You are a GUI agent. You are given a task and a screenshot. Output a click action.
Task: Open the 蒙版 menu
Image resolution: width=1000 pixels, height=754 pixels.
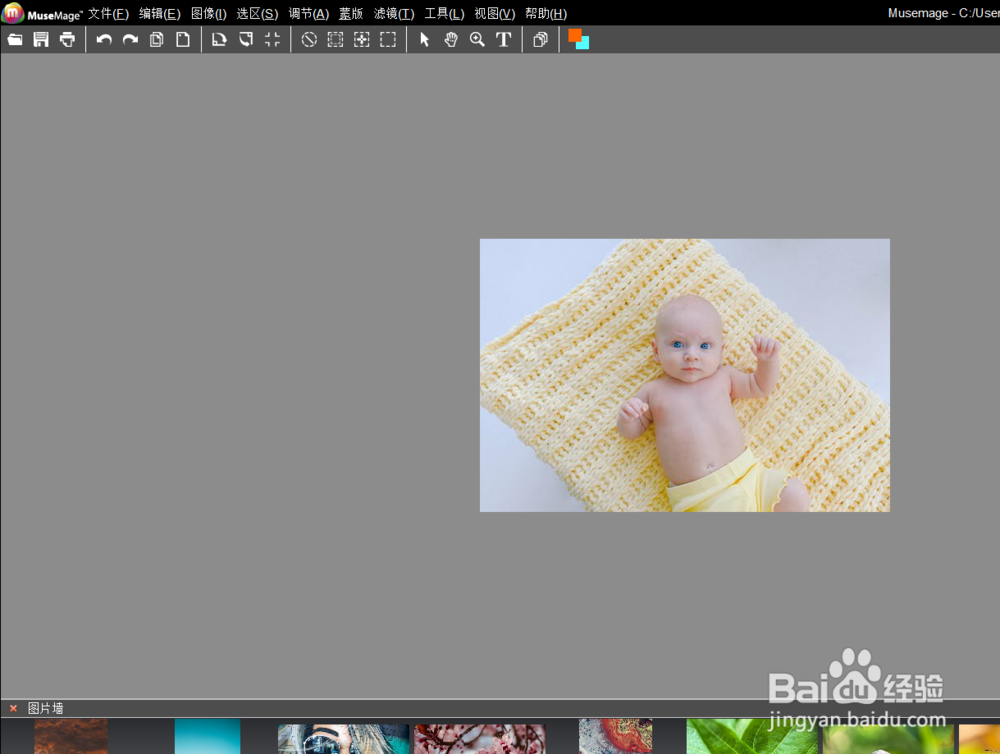pyautogui.click(x=351, y=13)
